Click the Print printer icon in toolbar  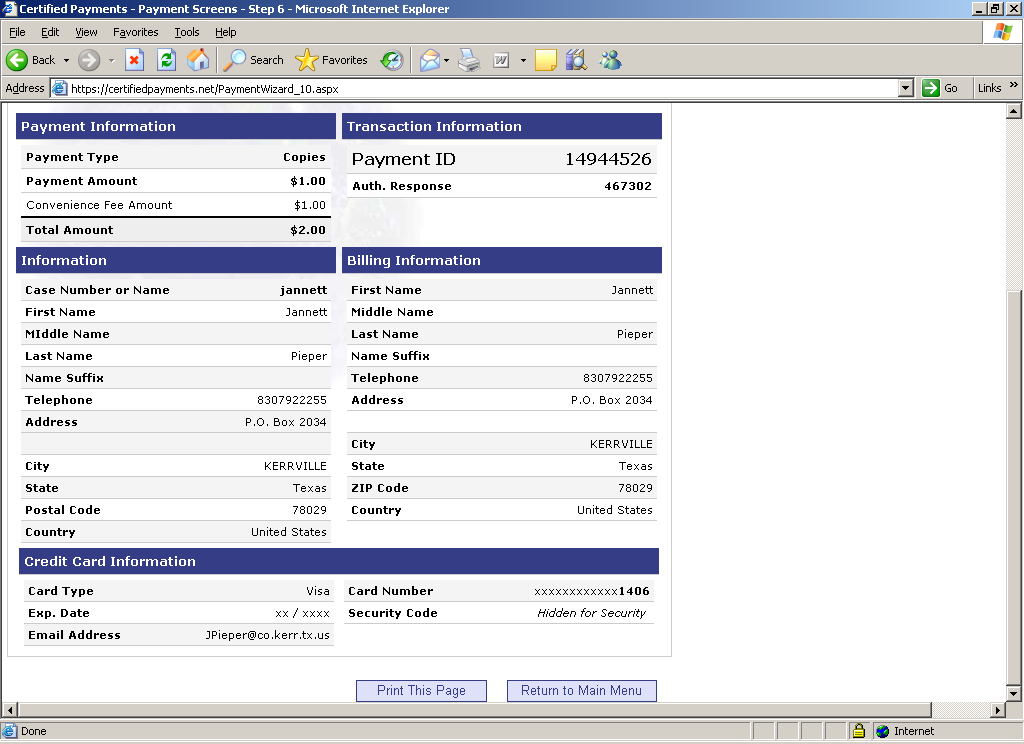pos(469,60)
